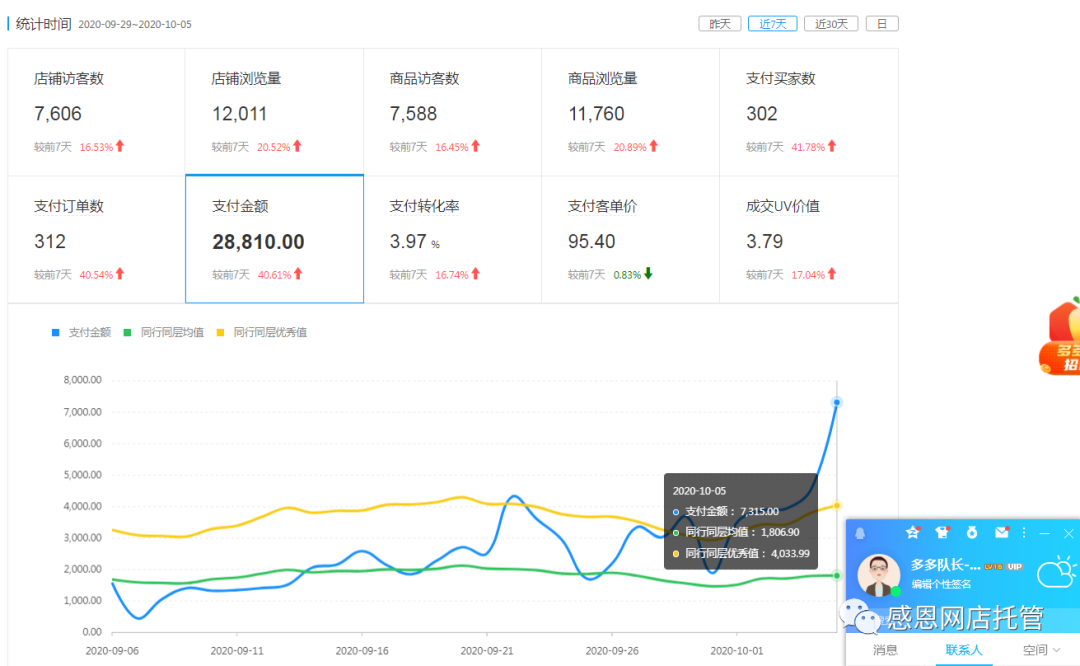Toggle the blue 支付金额 legend item
Screen dimensions: 1080x666
(x=81, y=333)
